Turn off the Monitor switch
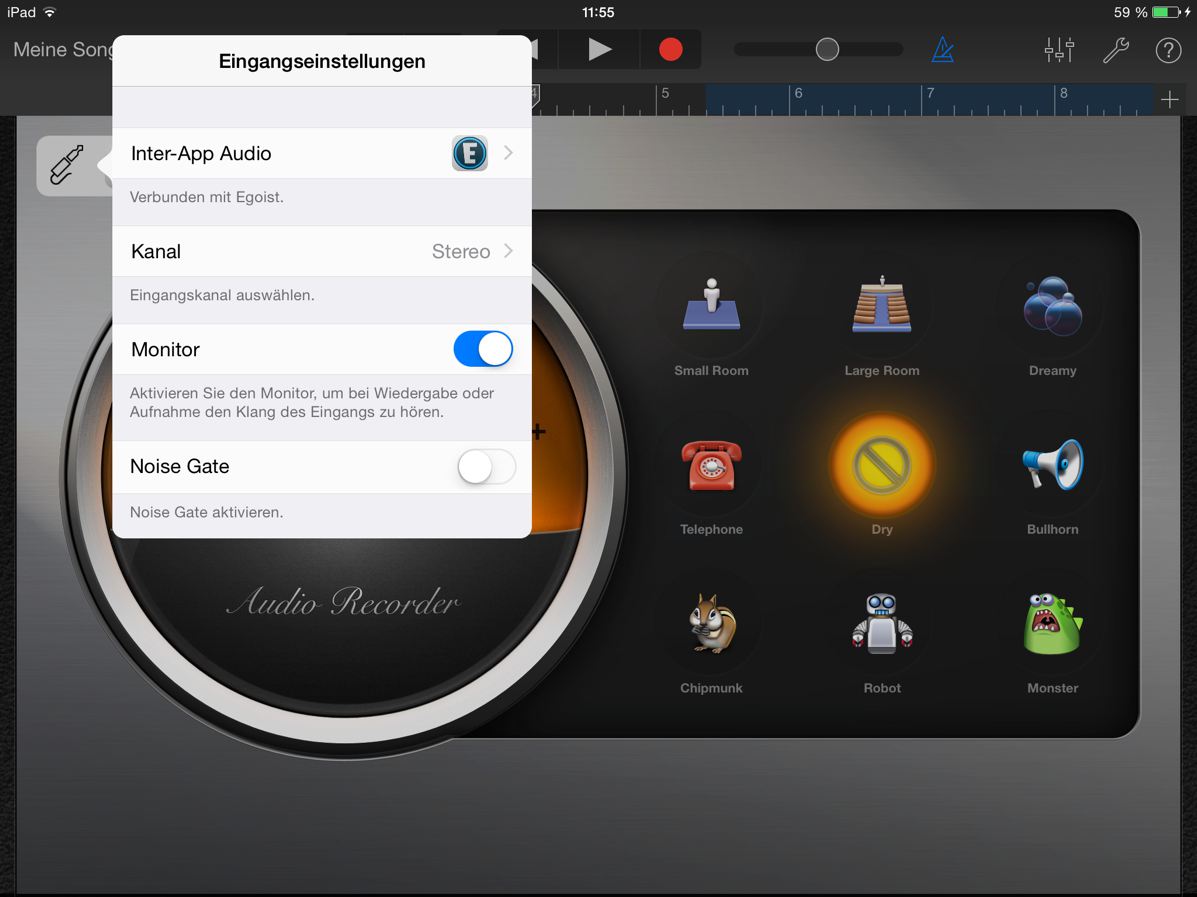Image resolution: width=1197 pixels, height=897 pixels. [483, 350]
